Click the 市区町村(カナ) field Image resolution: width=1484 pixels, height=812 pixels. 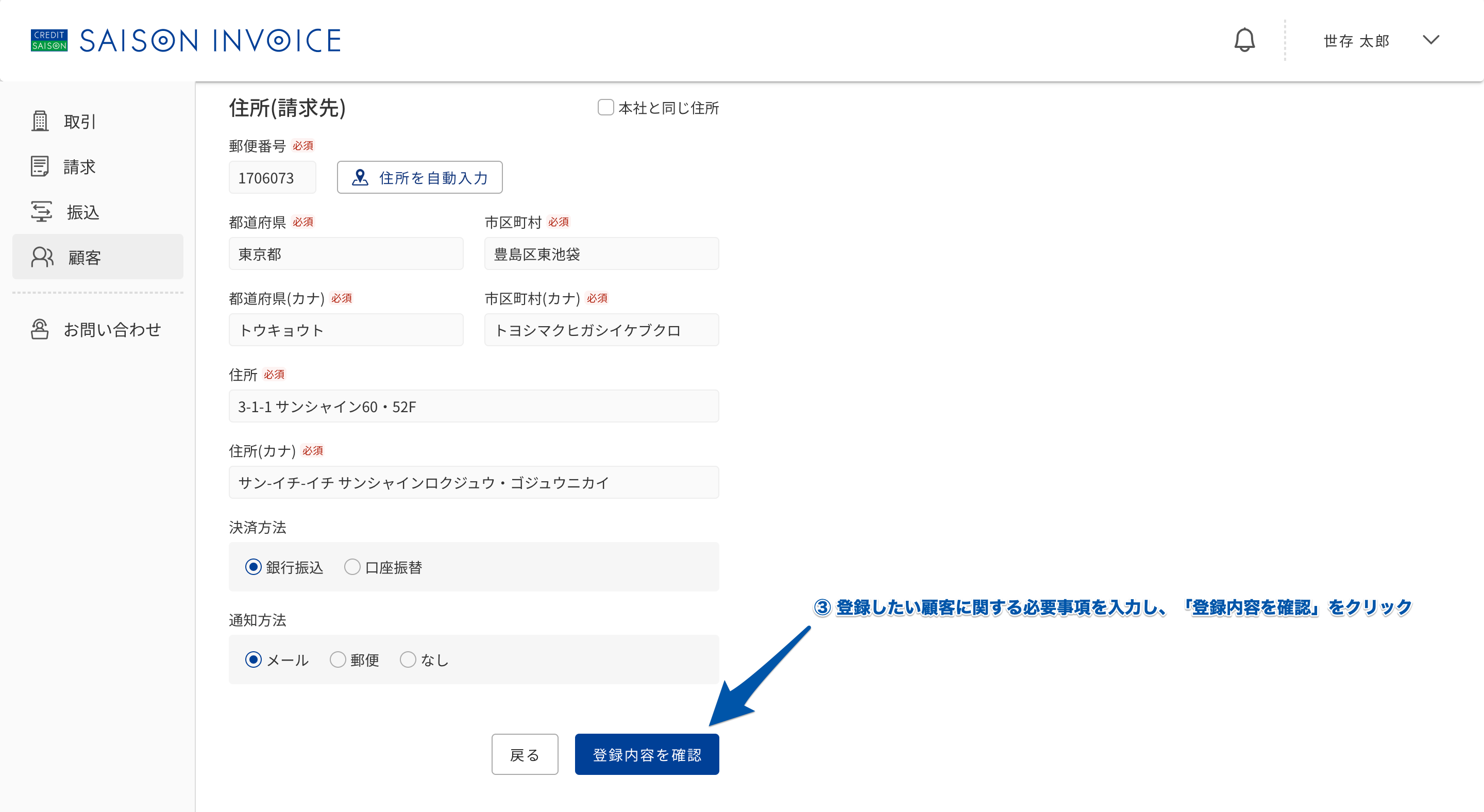tap(601, 330)
